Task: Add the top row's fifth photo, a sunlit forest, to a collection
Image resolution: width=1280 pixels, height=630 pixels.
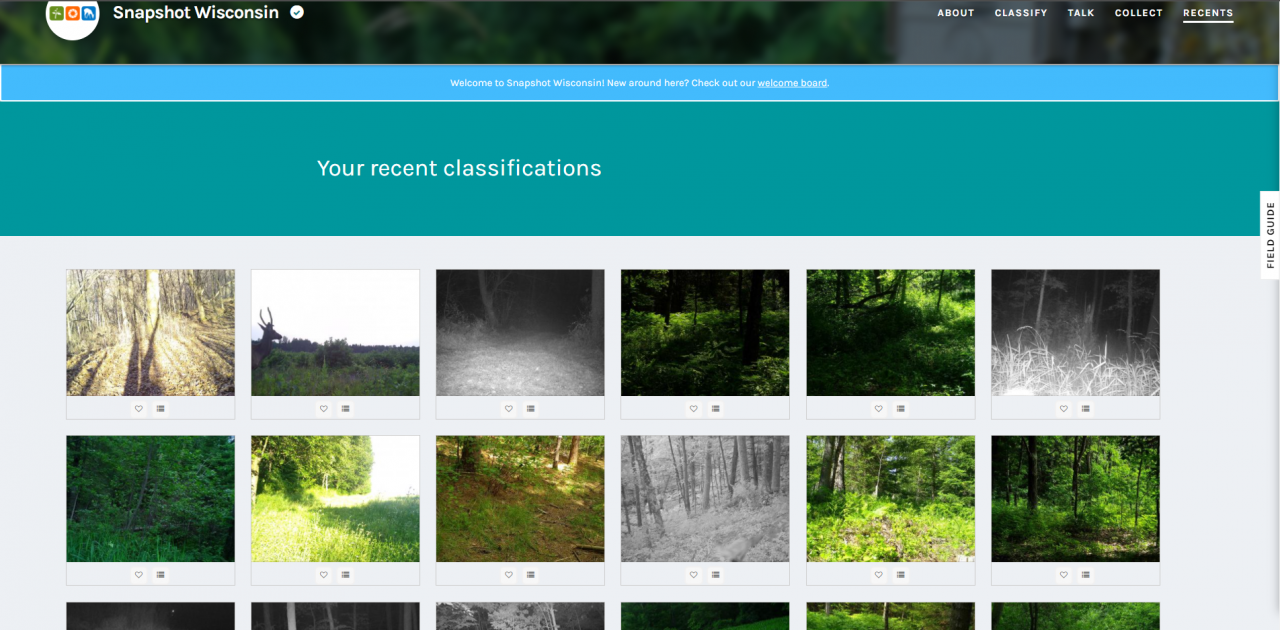Action: coord(901,408)
